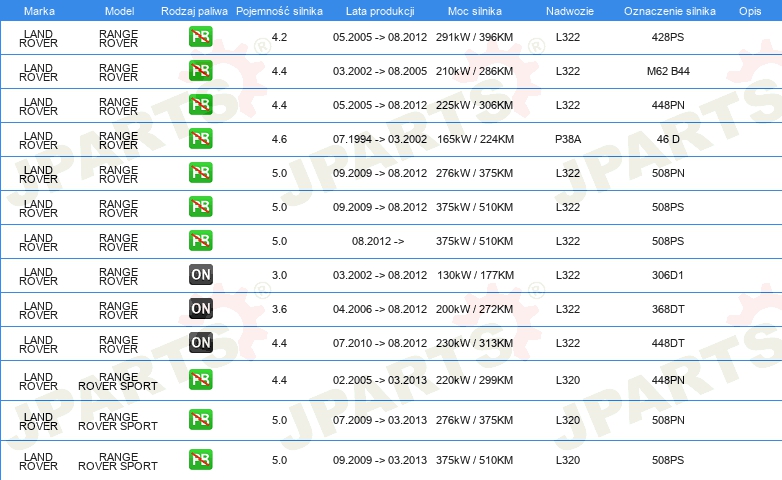Click power value 200kW / 272KM
The height and width of the screenshot is (480, 782).
tap(474, 309)
